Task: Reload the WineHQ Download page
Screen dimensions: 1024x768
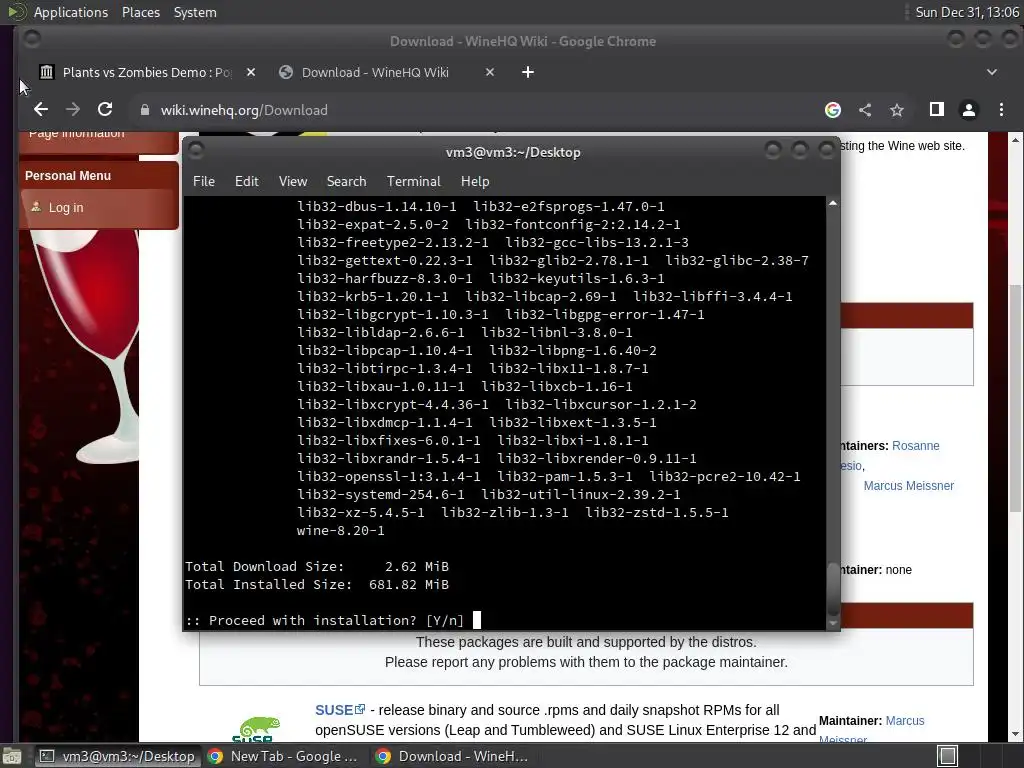Action: 105,110
